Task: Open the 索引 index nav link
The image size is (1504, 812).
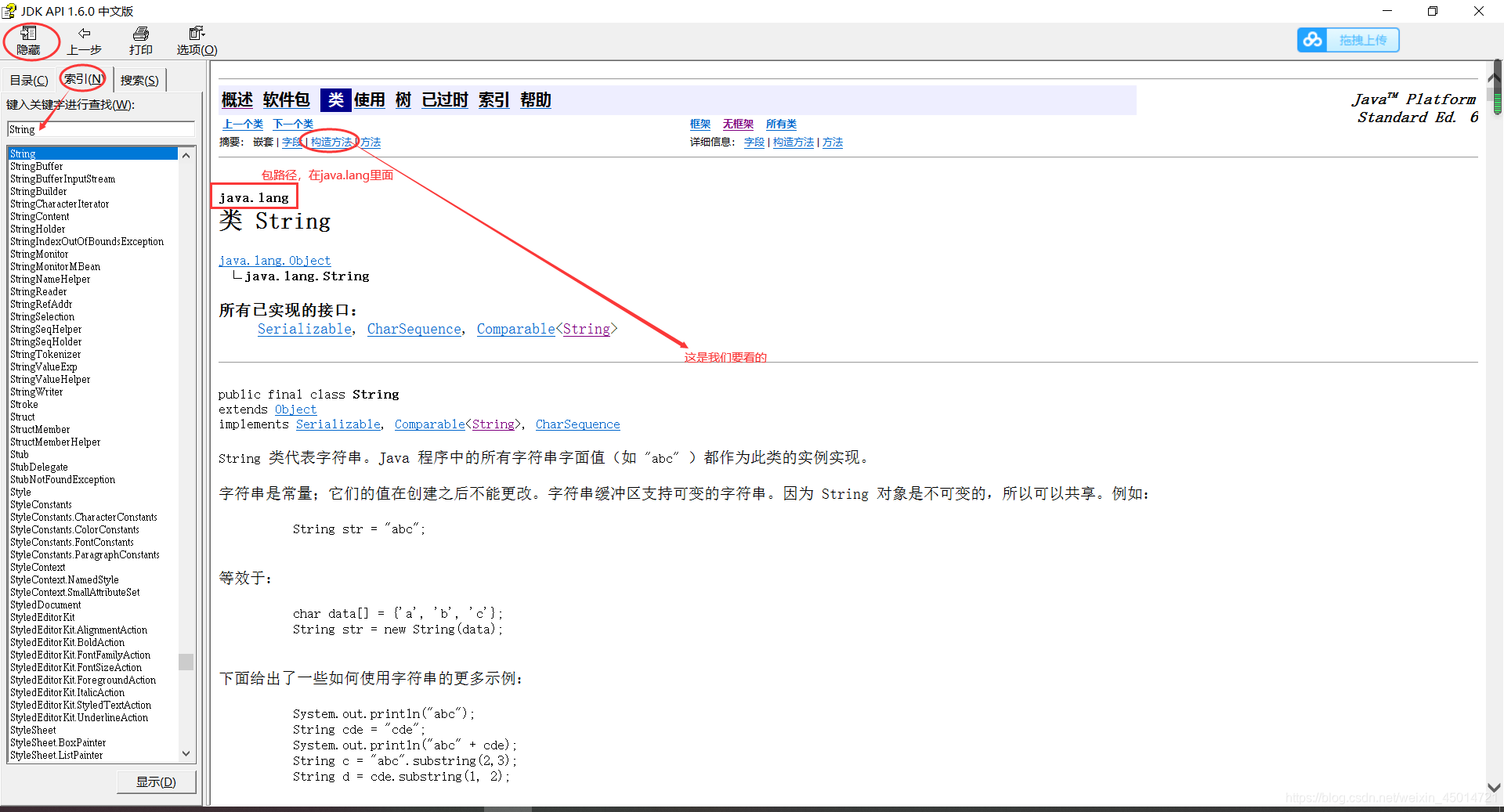Action: point(494,99)
